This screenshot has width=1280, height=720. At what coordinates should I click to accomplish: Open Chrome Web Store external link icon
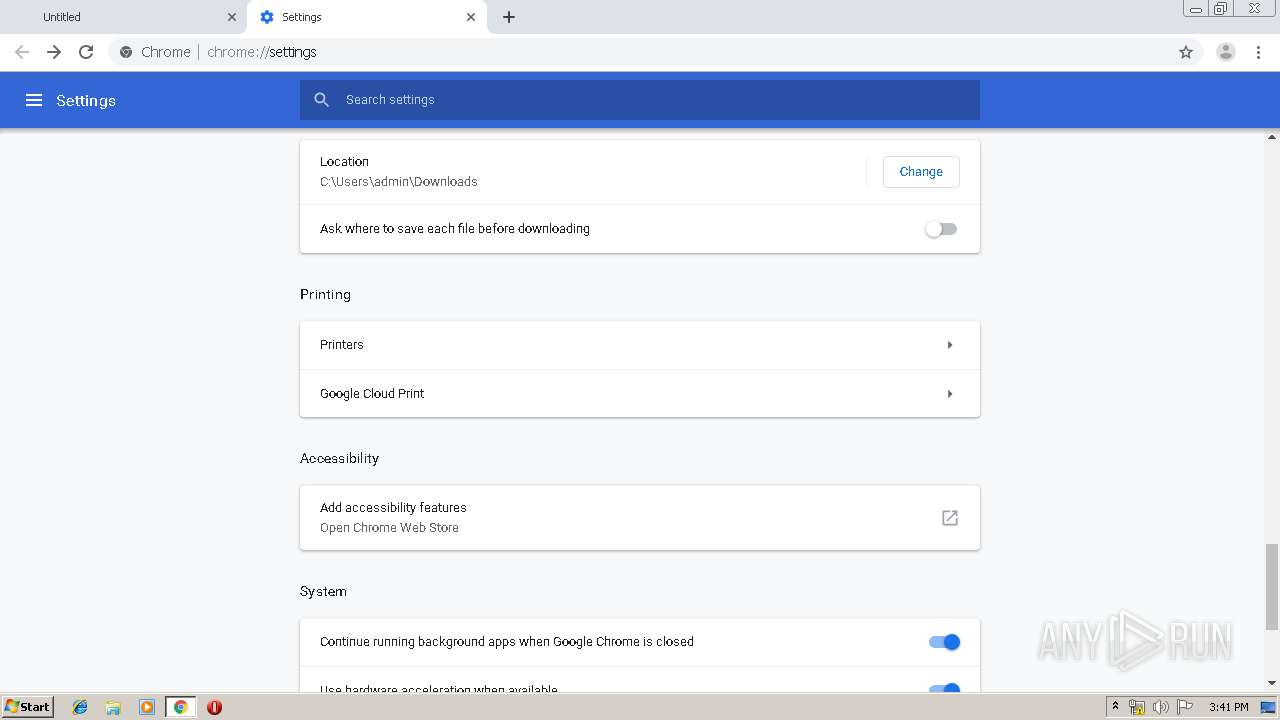coord(950,518)
